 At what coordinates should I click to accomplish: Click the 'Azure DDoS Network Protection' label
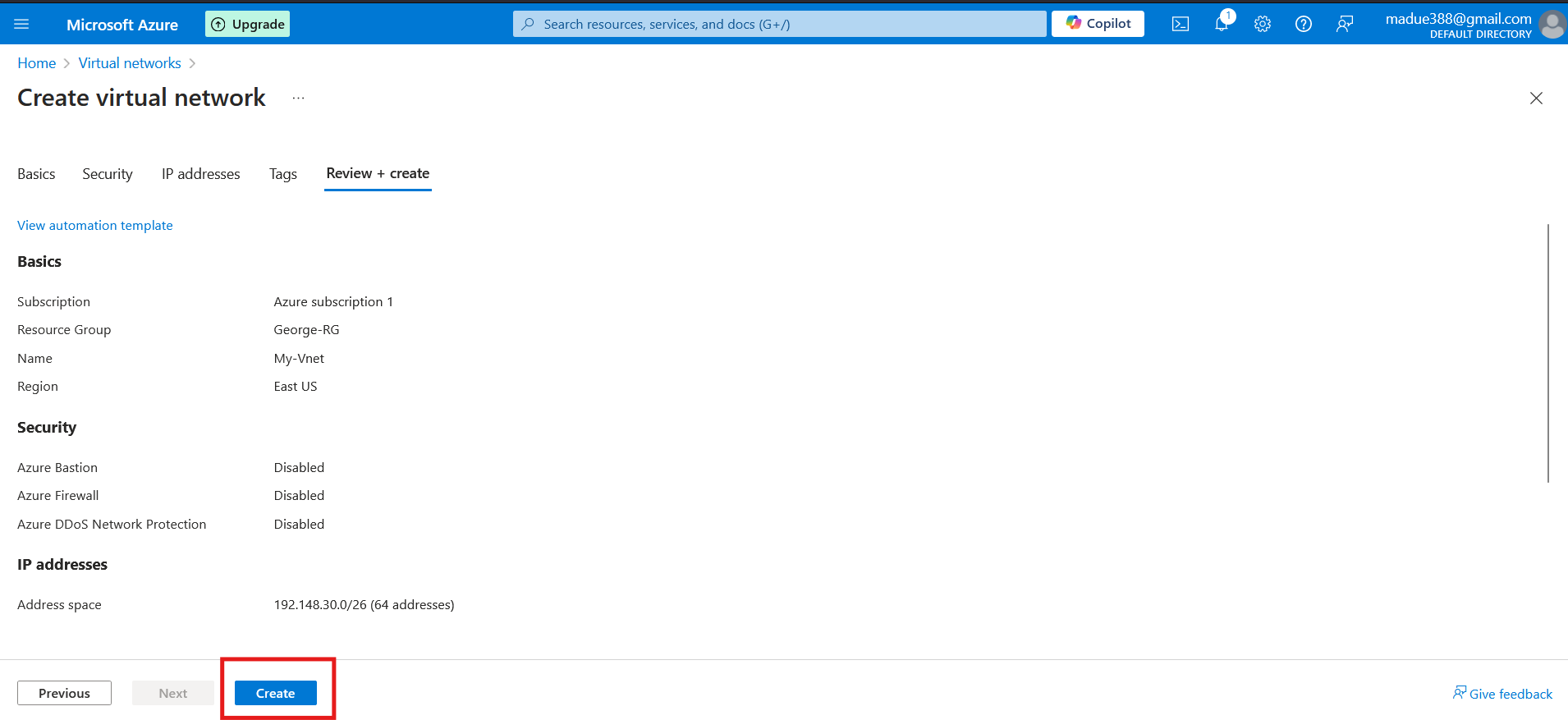(112, 525)
